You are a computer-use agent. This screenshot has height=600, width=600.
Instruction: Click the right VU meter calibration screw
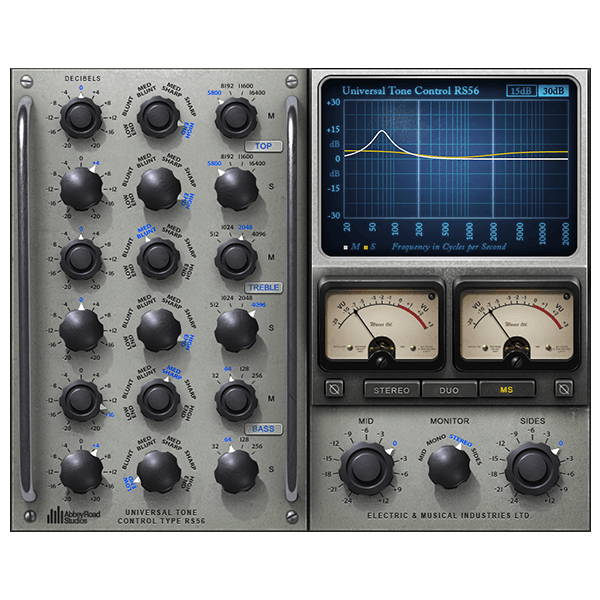pyautogui.click(x=517, y=360)
